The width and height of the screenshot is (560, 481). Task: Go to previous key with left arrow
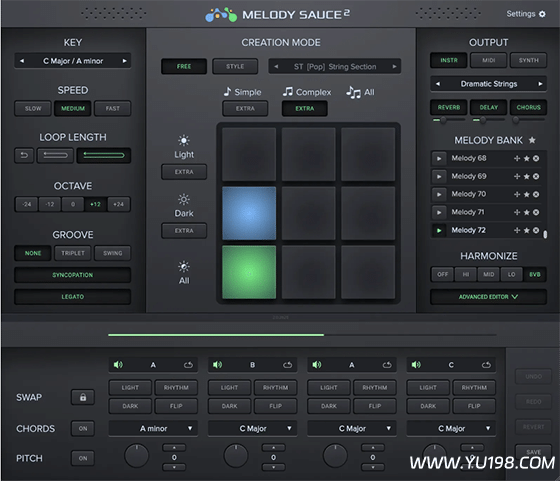(22, 61)
